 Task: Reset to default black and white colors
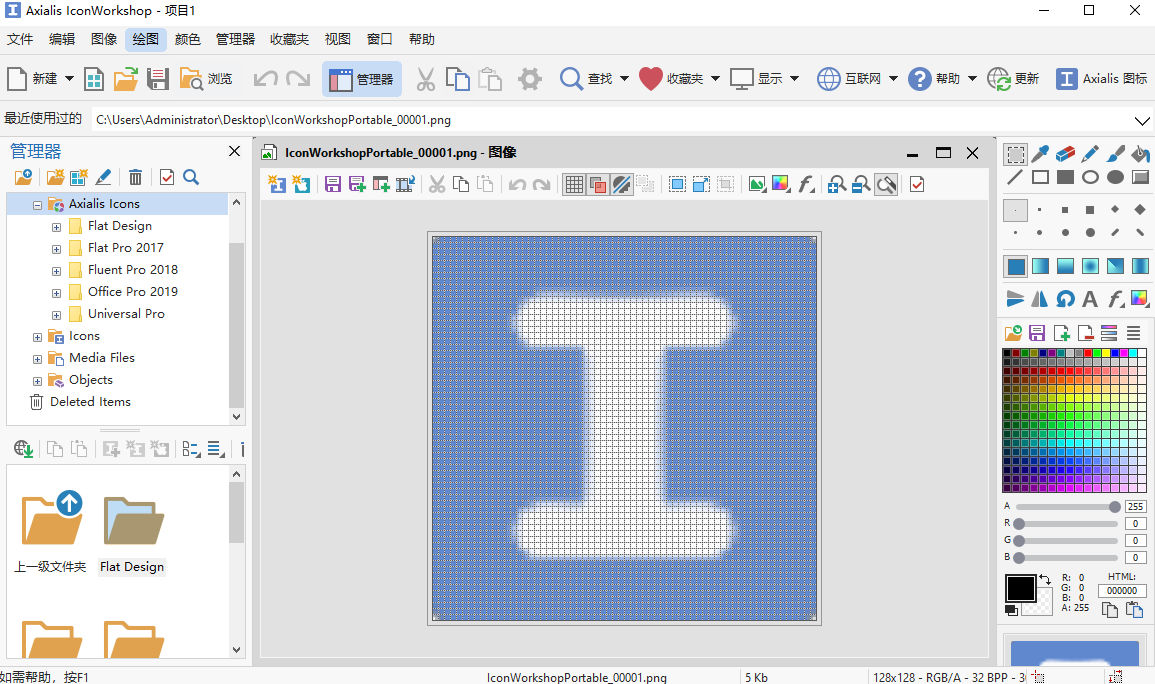[x=1011, y=610]
